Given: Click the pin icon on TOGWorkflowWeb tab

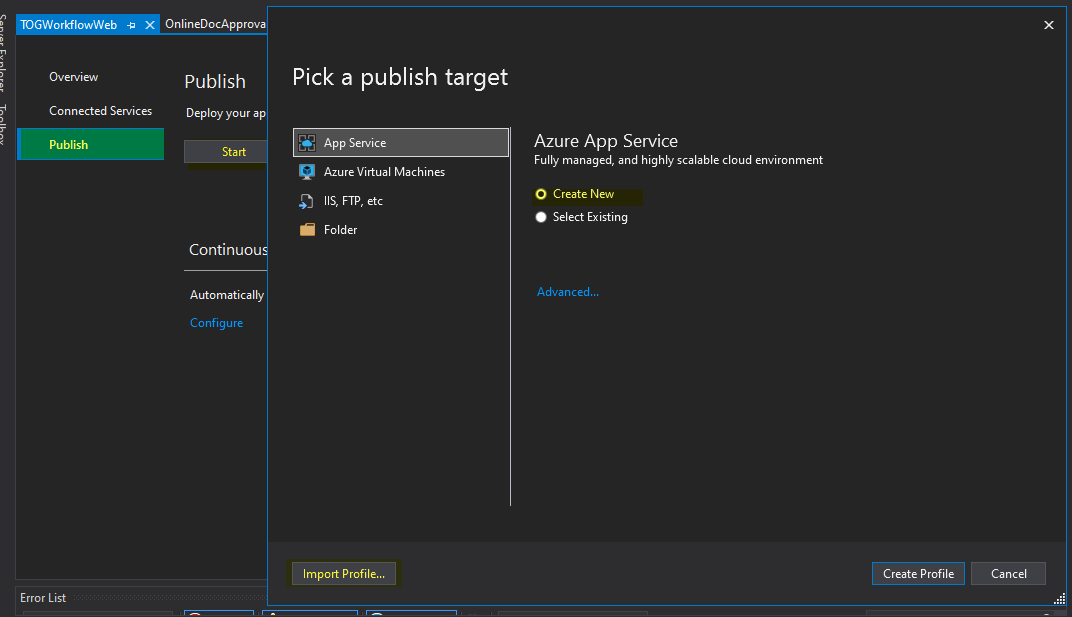Looking at the screenshot, I should click(132, 25).
